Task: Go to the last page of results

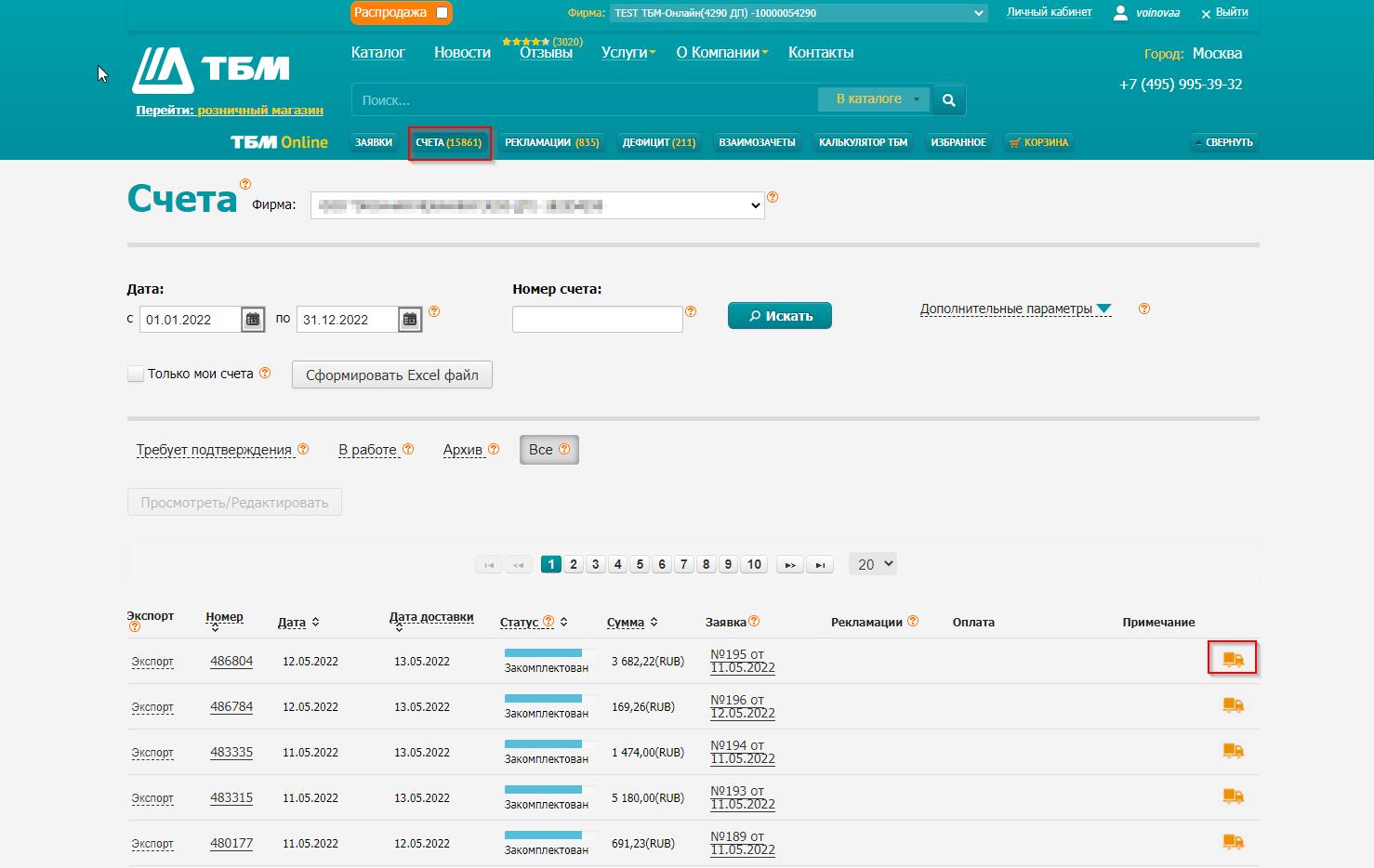Action: coord(820,564)
